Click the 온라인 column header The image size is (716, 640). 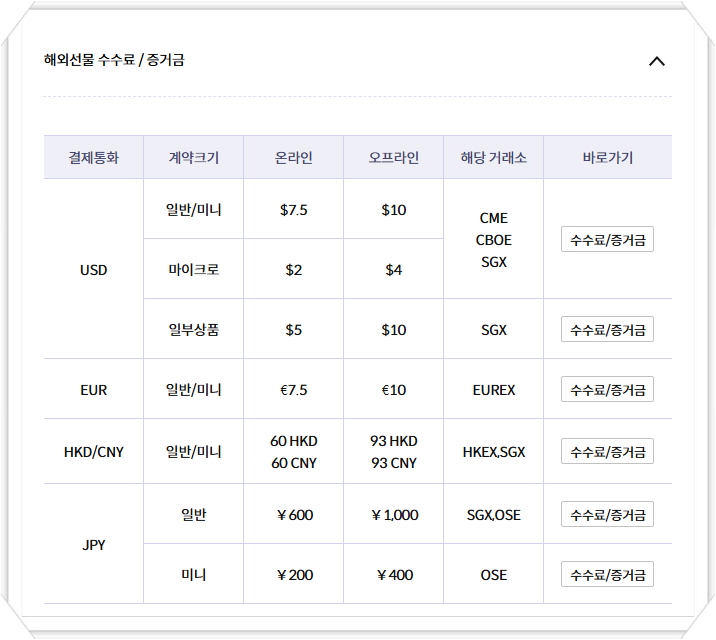[294, 158]
